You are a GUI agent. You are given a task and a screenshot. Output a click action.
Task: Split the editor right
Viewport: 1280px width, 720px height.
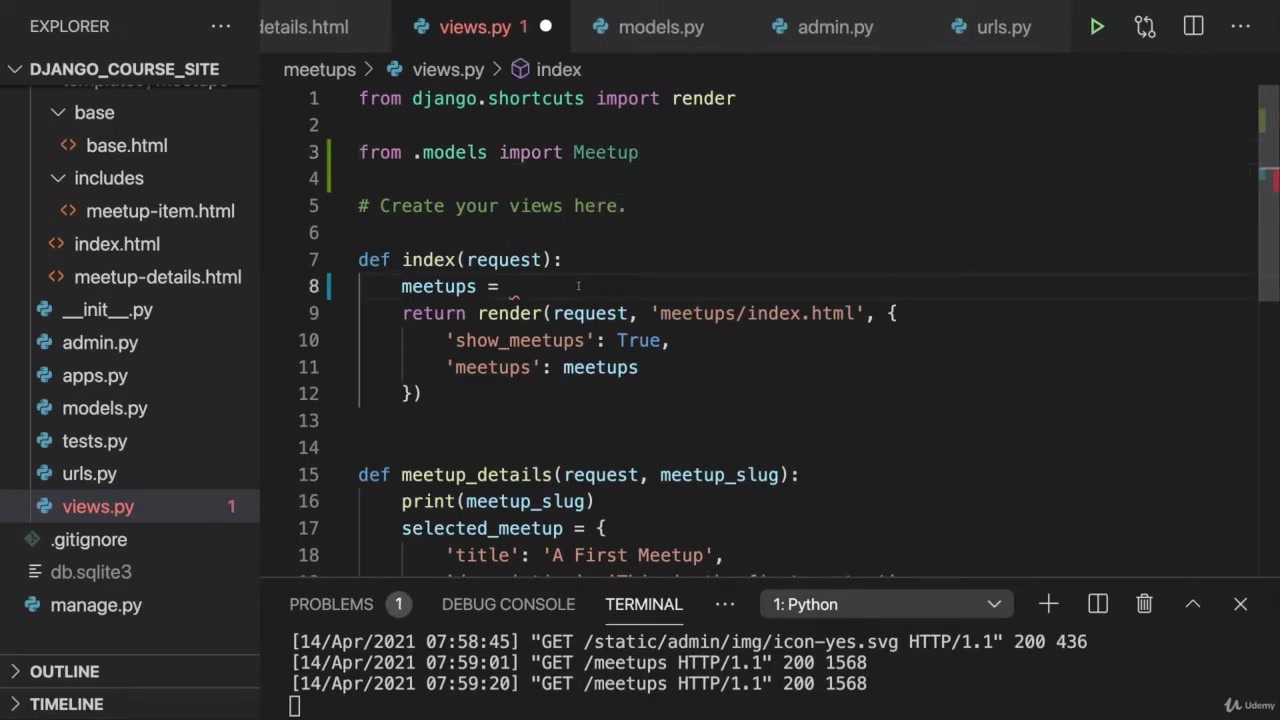1193,27
